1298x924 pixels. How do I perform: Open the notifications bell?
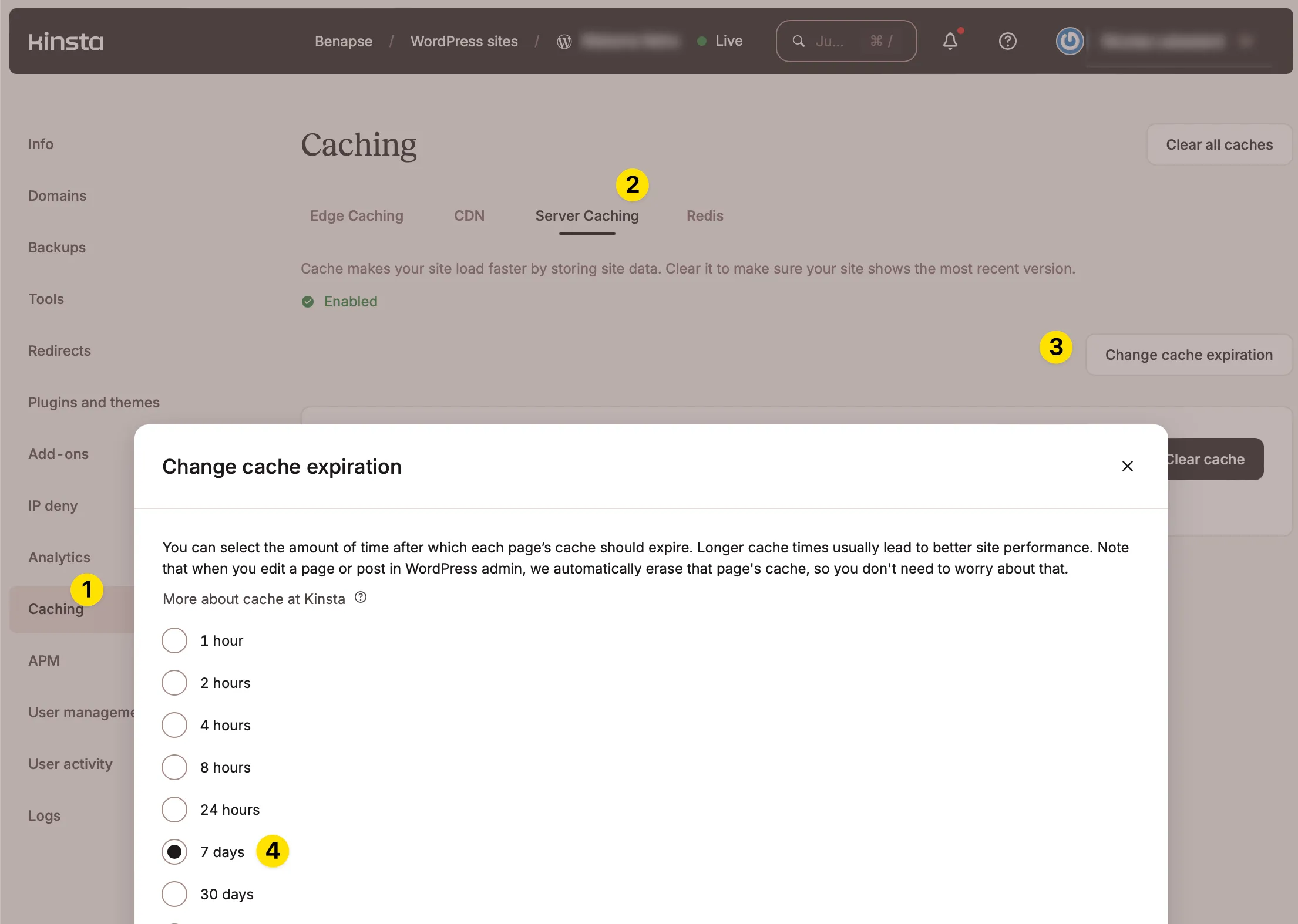click(950, 41)
